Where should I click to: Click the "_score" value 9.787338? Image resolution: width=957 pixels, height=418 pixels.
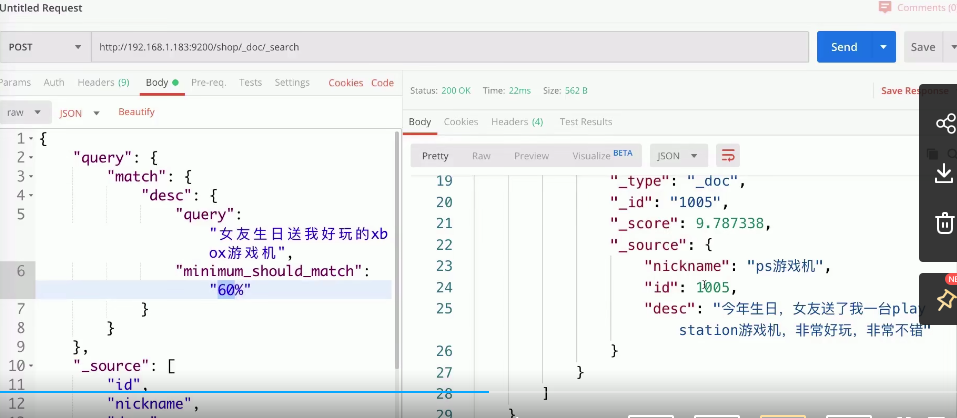(730, 223)
